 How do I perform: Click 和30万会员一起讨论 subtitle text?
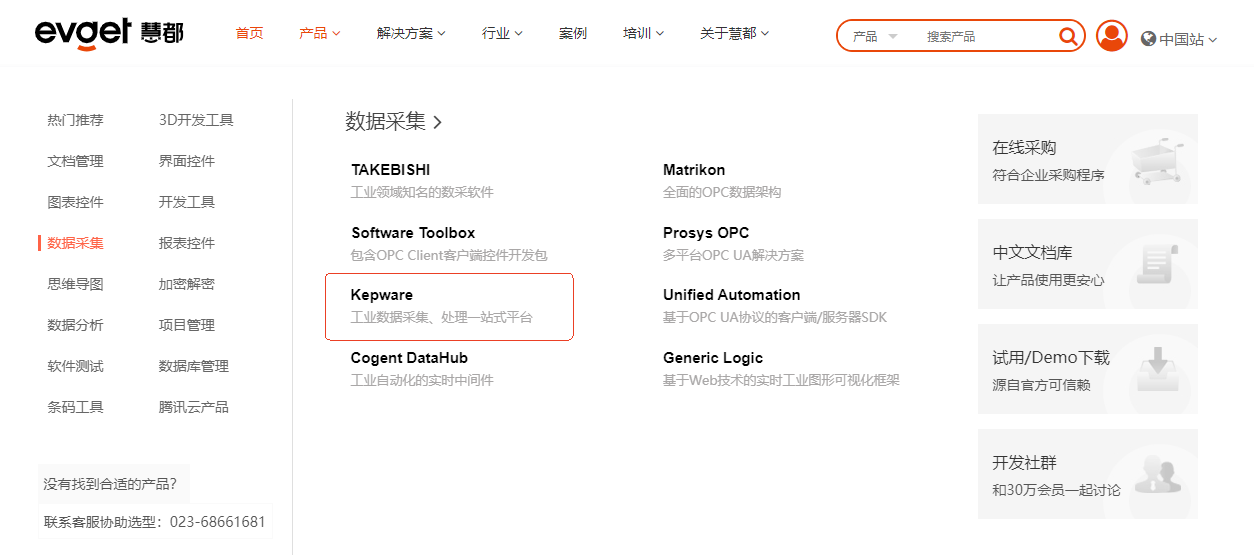point(1056,490)
